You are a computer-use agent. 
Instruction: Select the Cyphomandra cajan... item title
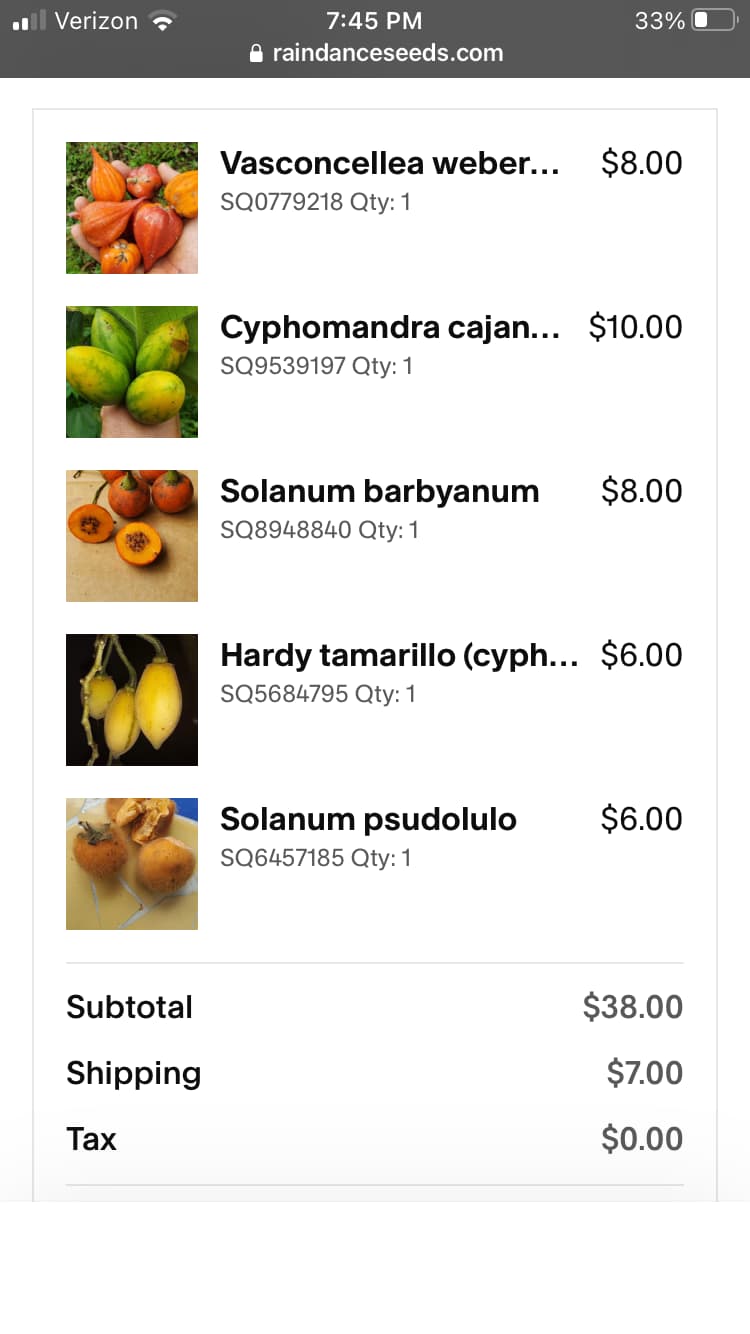point(389,327)
